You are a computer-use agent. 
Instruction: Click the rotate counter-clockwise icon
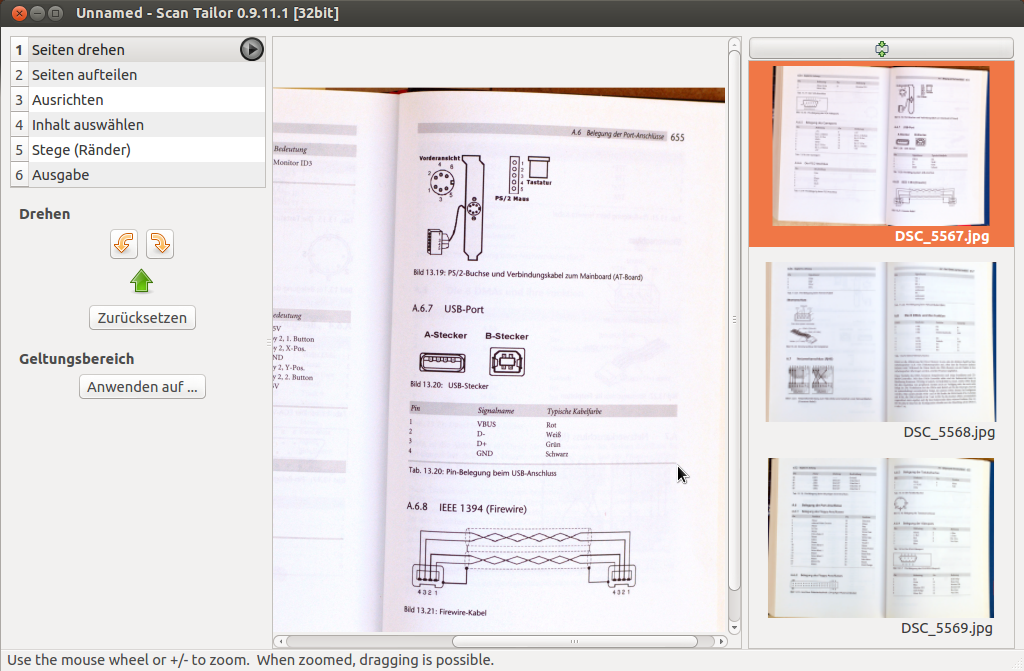(x=124, y=243)
